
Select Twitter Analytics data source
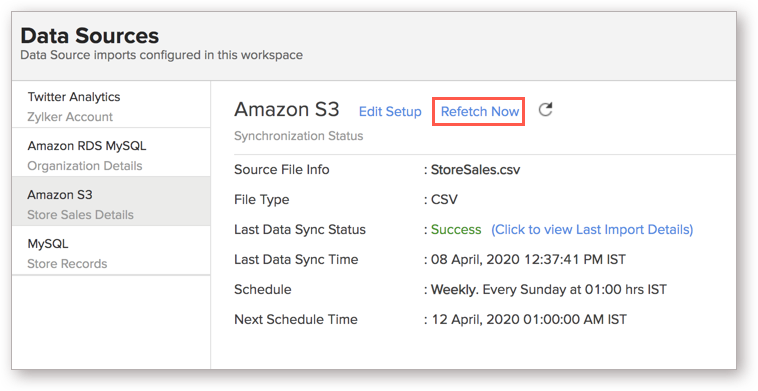[111, 105]
